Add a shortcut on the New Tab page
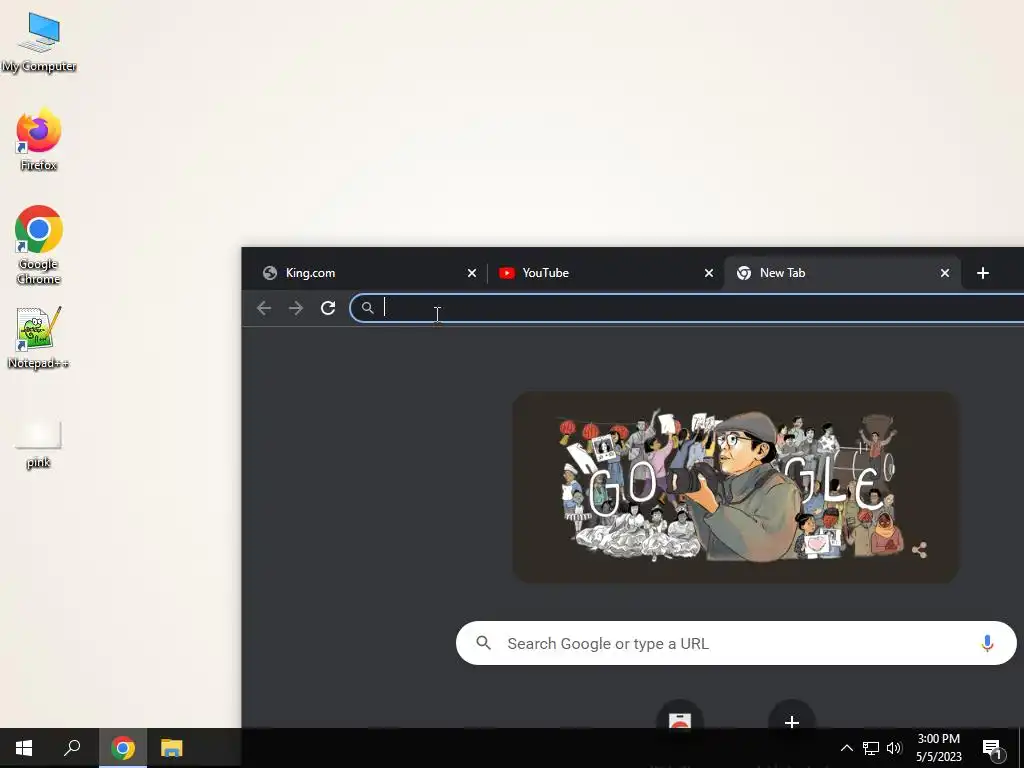Screen dimensions: 1024x768 point(792,722)
